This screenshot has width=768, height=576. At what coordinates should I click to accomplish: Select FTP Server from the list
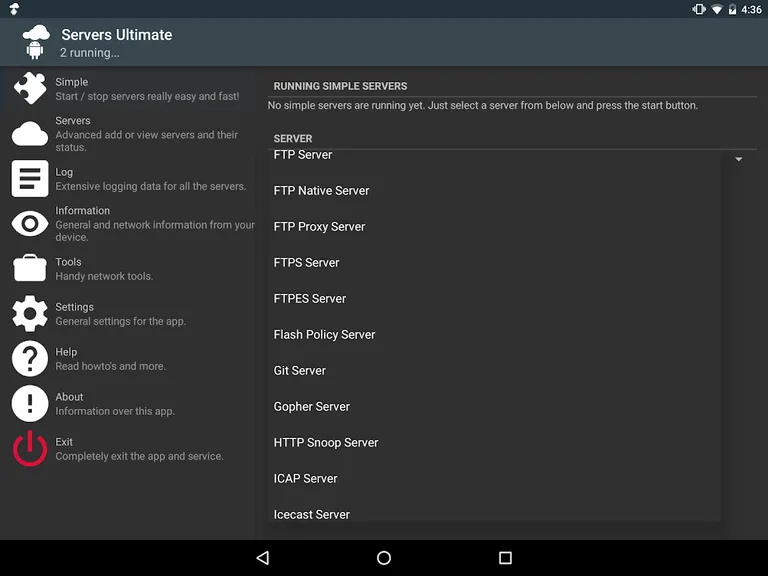tap(303, 156)
